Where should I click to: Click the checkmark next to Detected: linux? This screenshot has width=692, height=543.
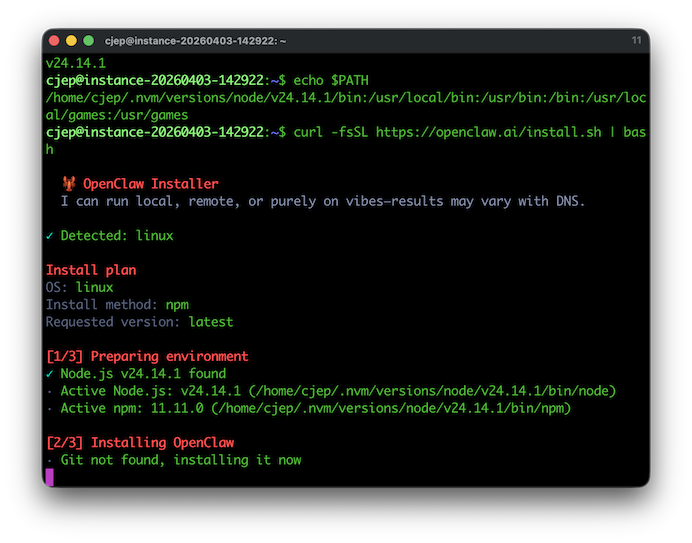click(50, 236)
